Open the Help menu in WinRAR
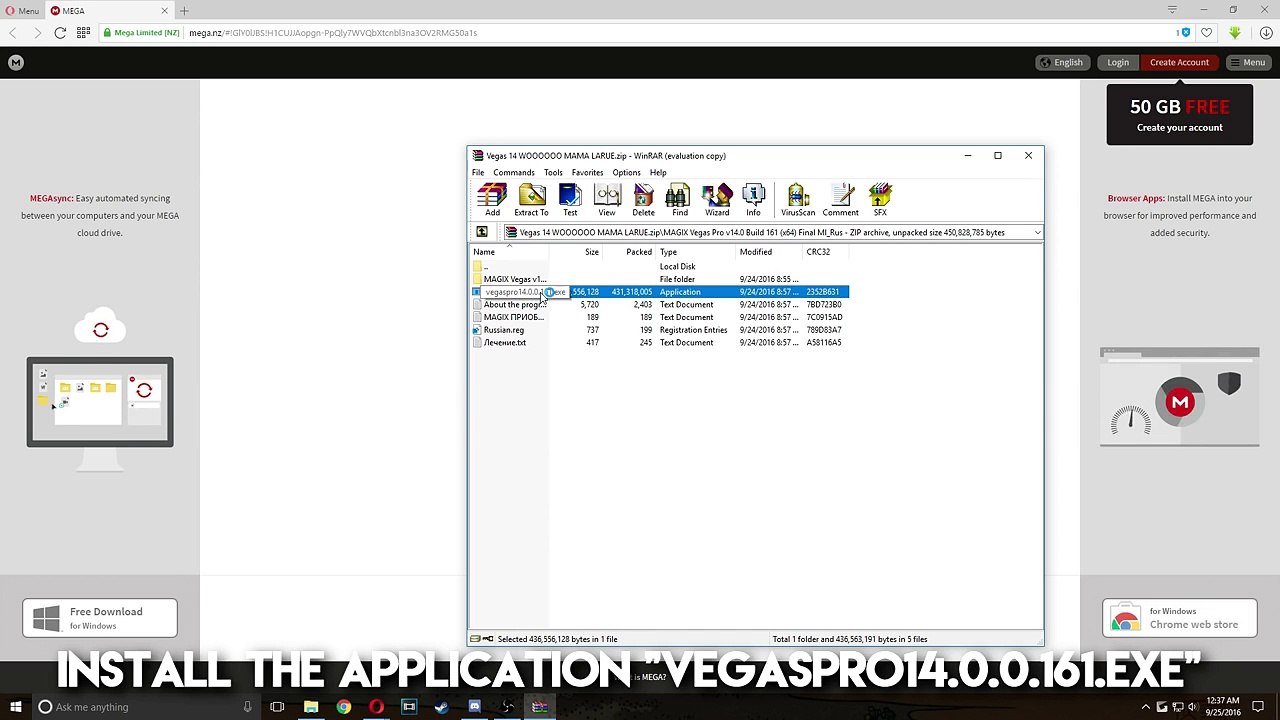 click(x=658, y=172)
